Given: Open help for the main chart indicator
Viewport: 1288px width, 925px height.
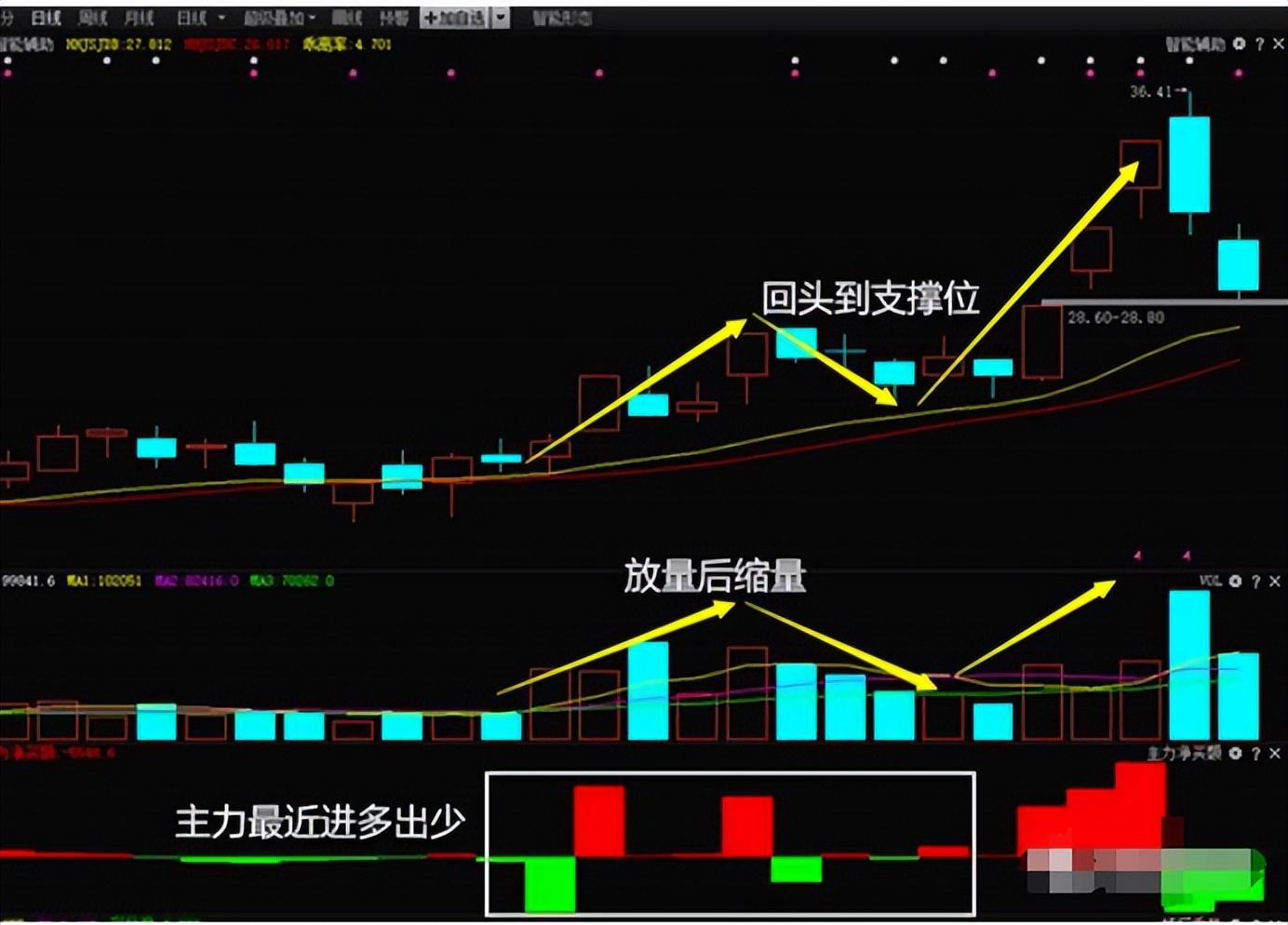Looking at the screenshot, I should click(x=1259, y=44).
